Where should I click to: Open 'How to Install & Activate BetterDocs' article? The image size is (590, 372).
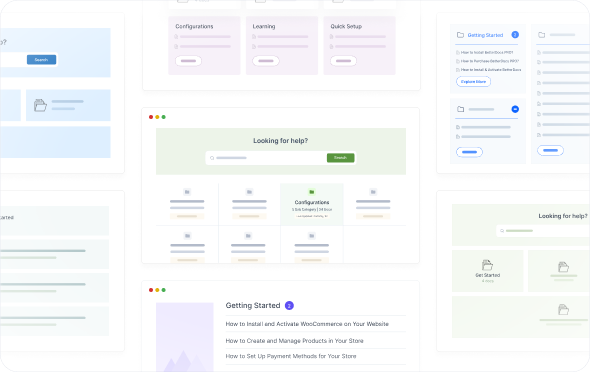click(x=491, y=70)
